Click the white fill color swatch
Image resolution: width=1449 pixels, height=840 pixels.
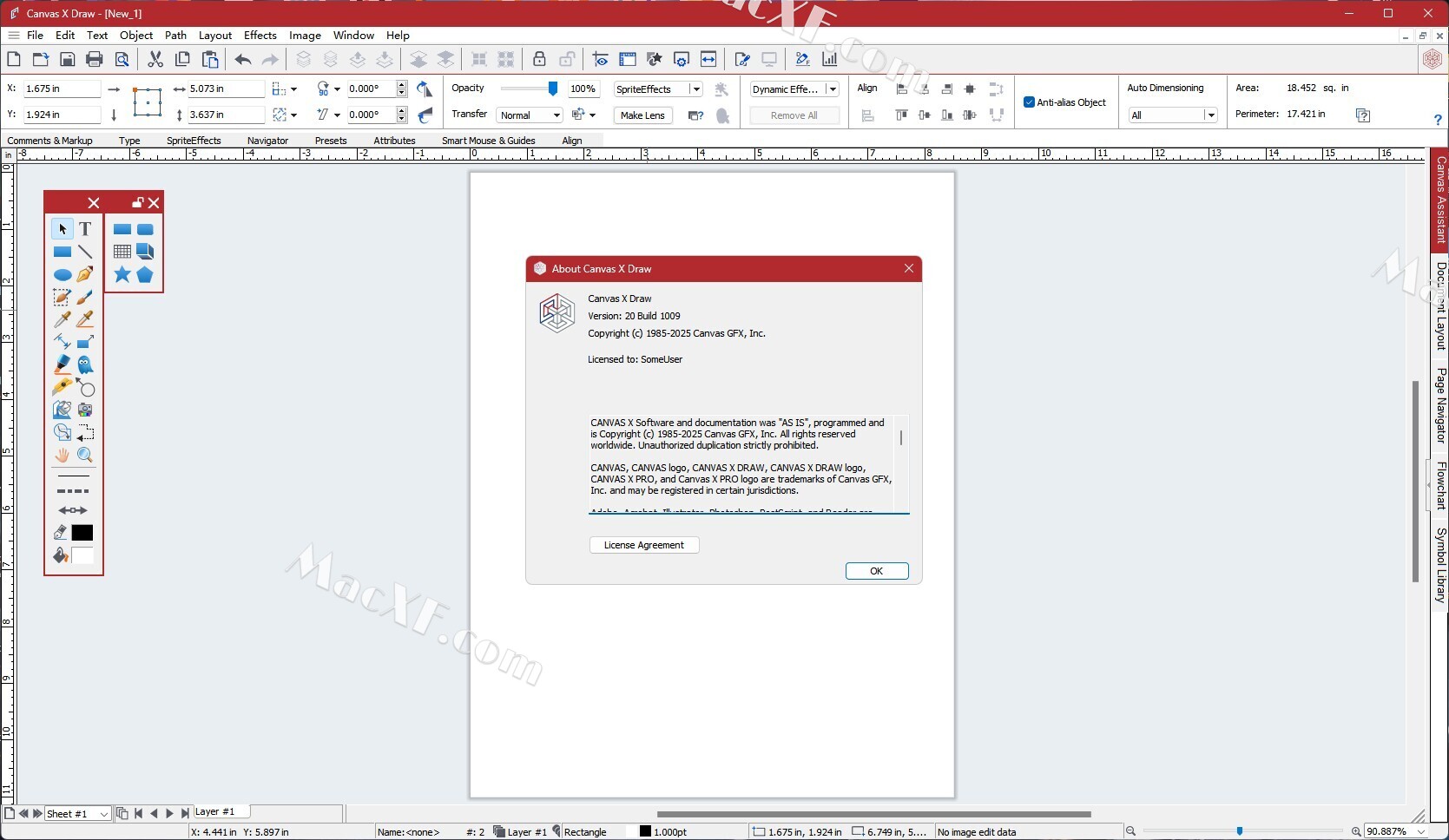coord(82,555)
